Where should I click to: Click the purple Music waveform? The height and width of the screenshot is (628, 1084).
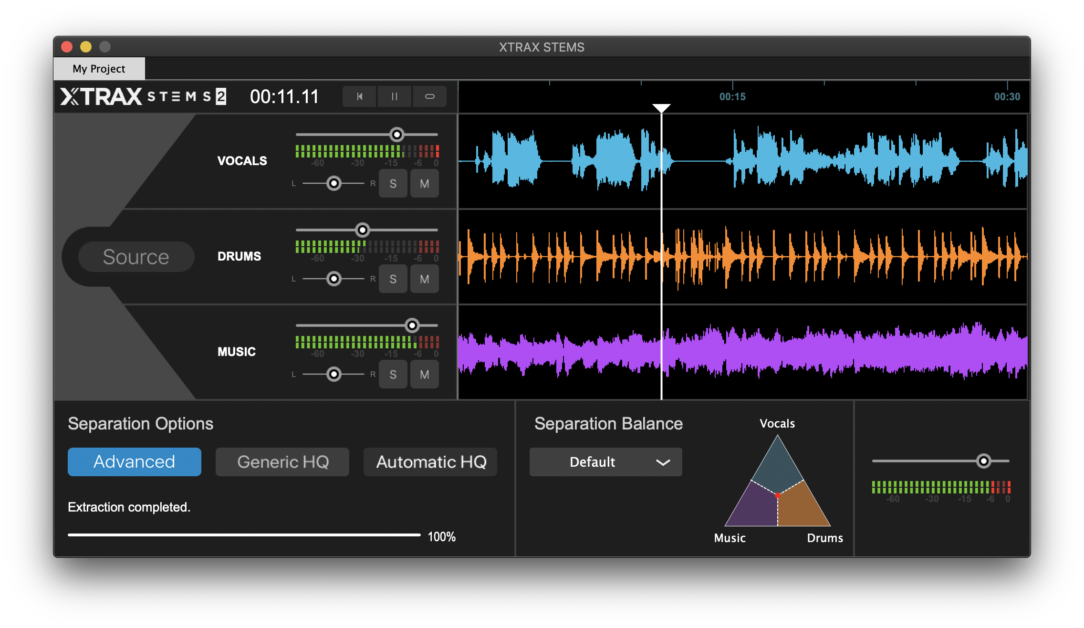pos(743,351)
